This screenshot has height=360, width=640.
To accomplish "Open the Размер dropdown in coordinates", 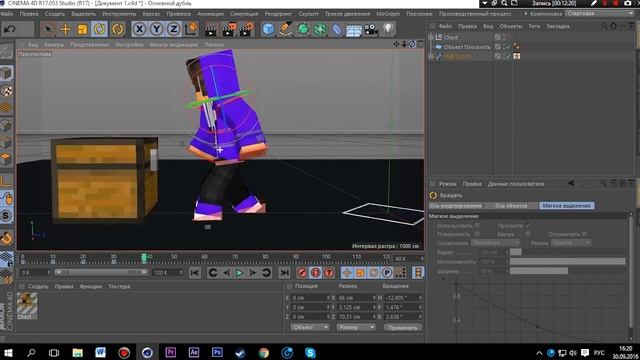I will coord(356,327).
